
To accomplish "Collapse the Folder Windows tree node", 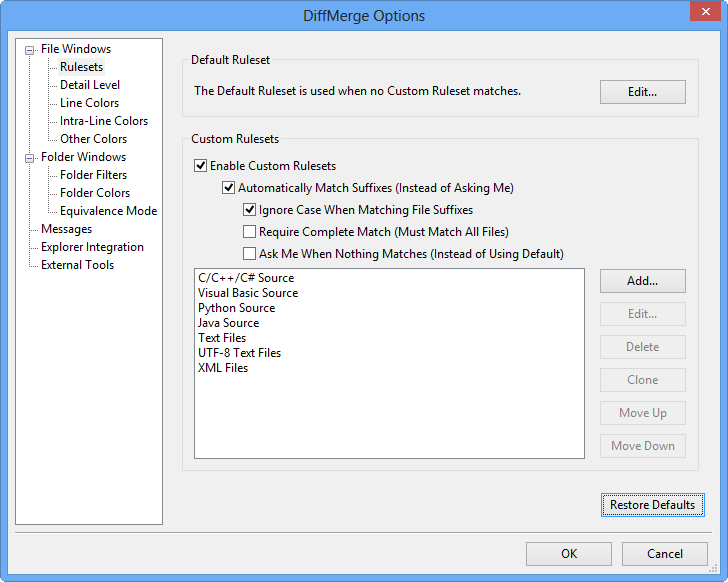I will [30, 157].
